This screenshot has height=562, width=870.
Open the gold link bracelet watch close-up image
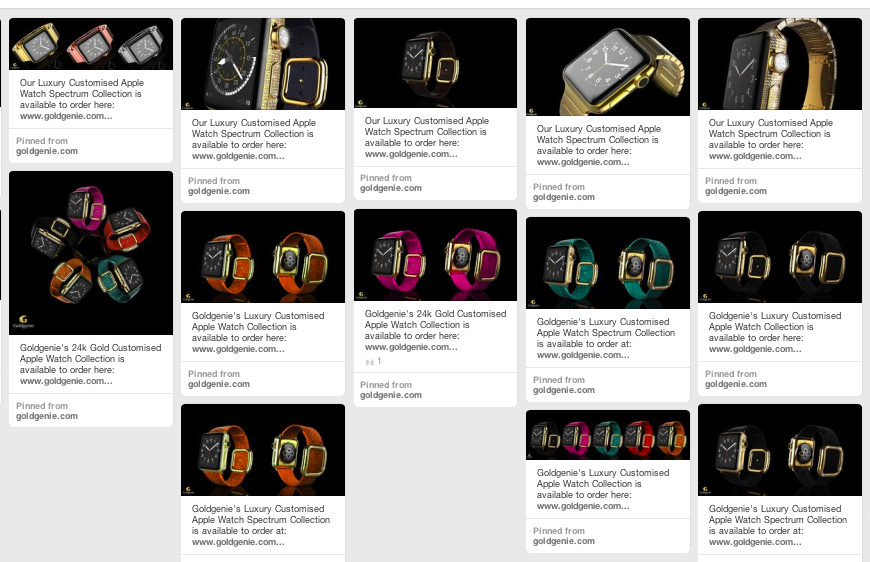pos(608,67)
